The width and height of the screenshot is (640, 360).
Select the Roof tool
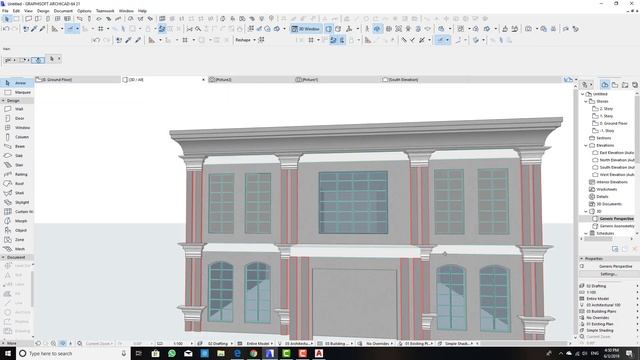(16, 184)
